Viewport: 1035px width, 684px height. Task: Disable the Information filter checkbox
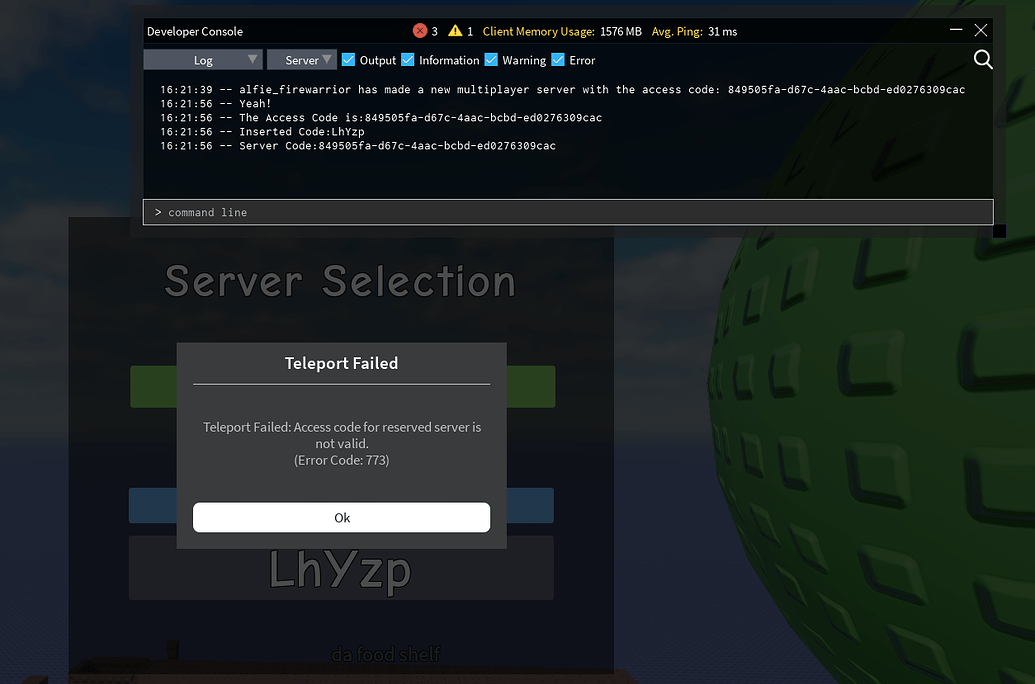408,60
